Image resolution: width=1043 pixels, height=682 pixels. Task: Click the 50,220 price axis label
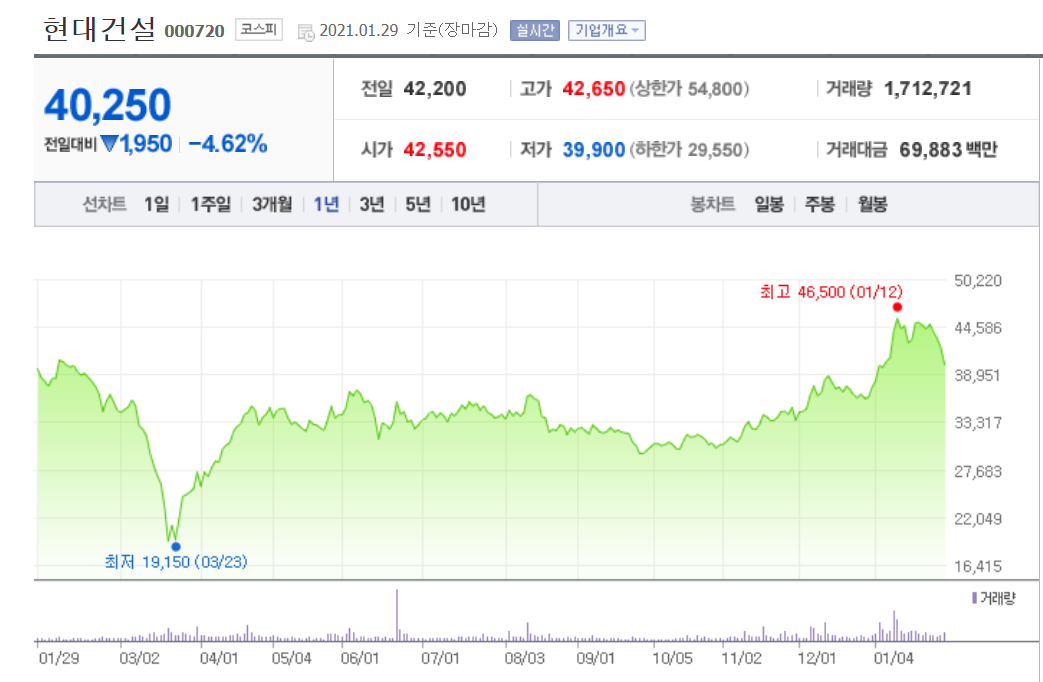tap(978, 281)
